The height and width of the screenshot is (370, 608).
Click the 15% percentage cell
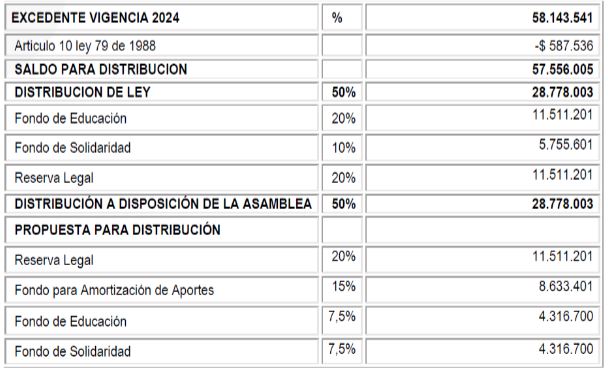coord(342,290)
